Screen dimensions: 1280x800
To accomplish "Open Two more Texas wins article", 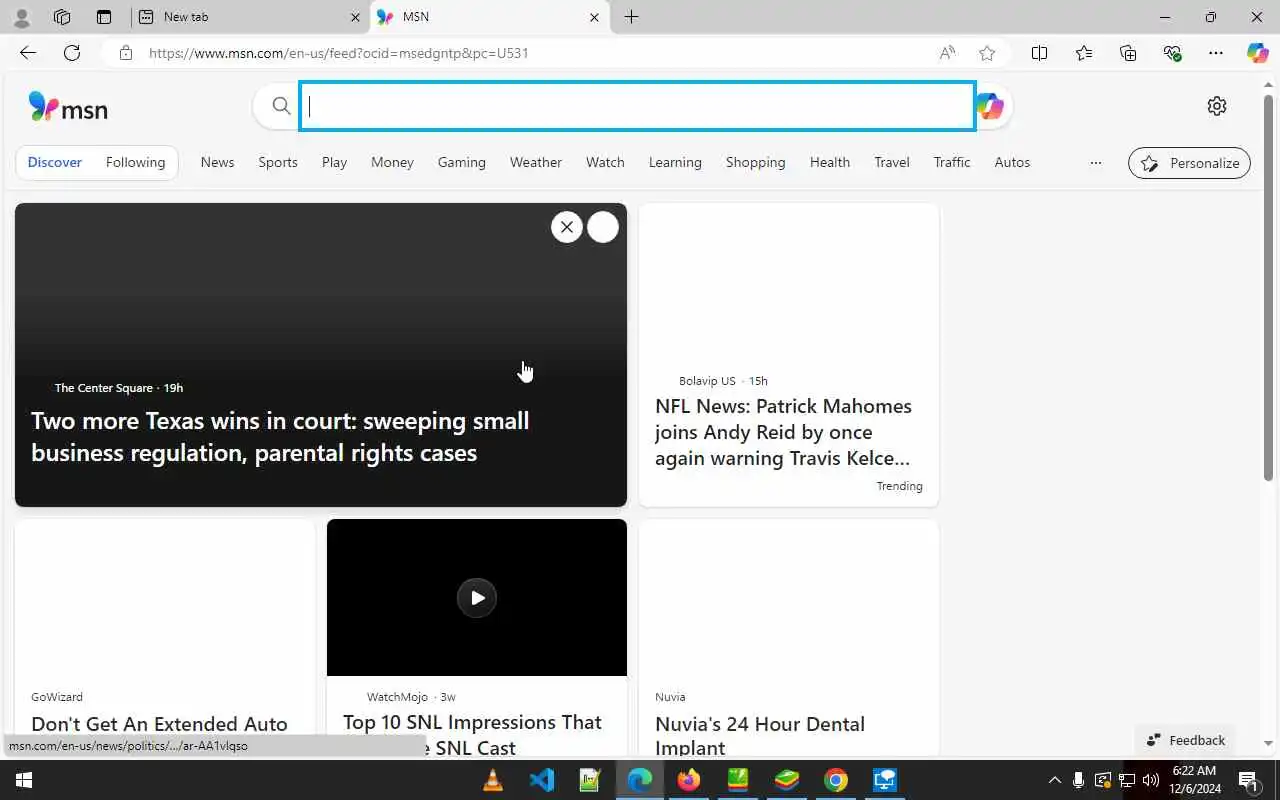I will [x=280, y=436].
